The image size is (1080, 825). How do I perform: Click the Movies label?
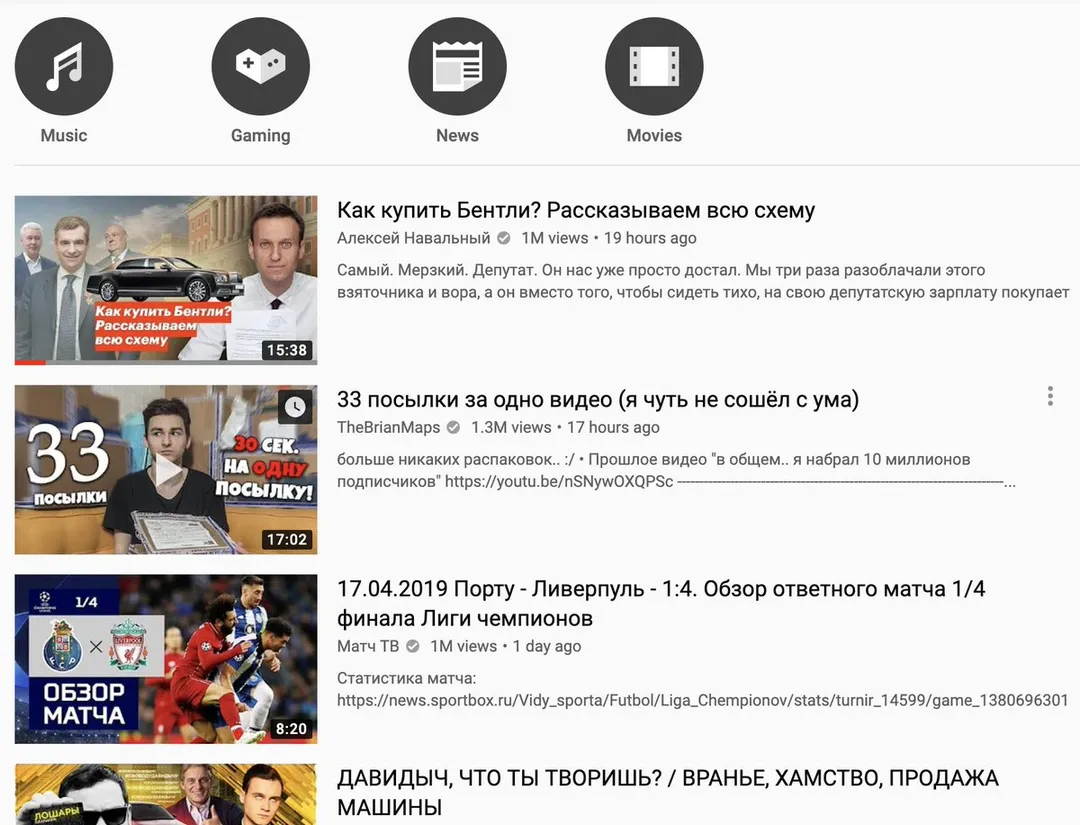point(654,136)
